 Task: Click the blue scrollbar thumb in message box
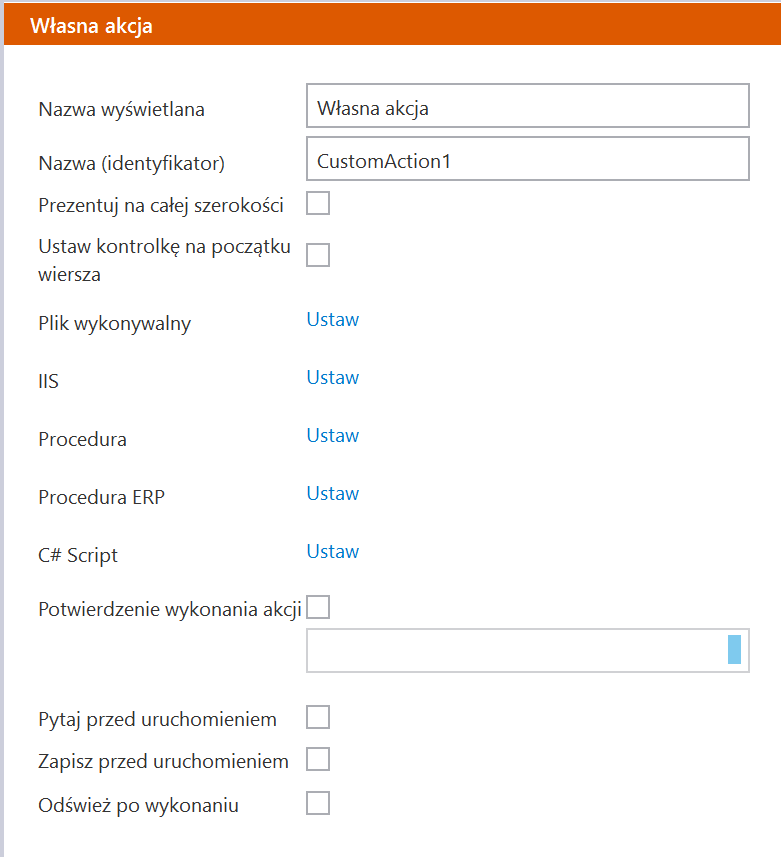(734, 650)
